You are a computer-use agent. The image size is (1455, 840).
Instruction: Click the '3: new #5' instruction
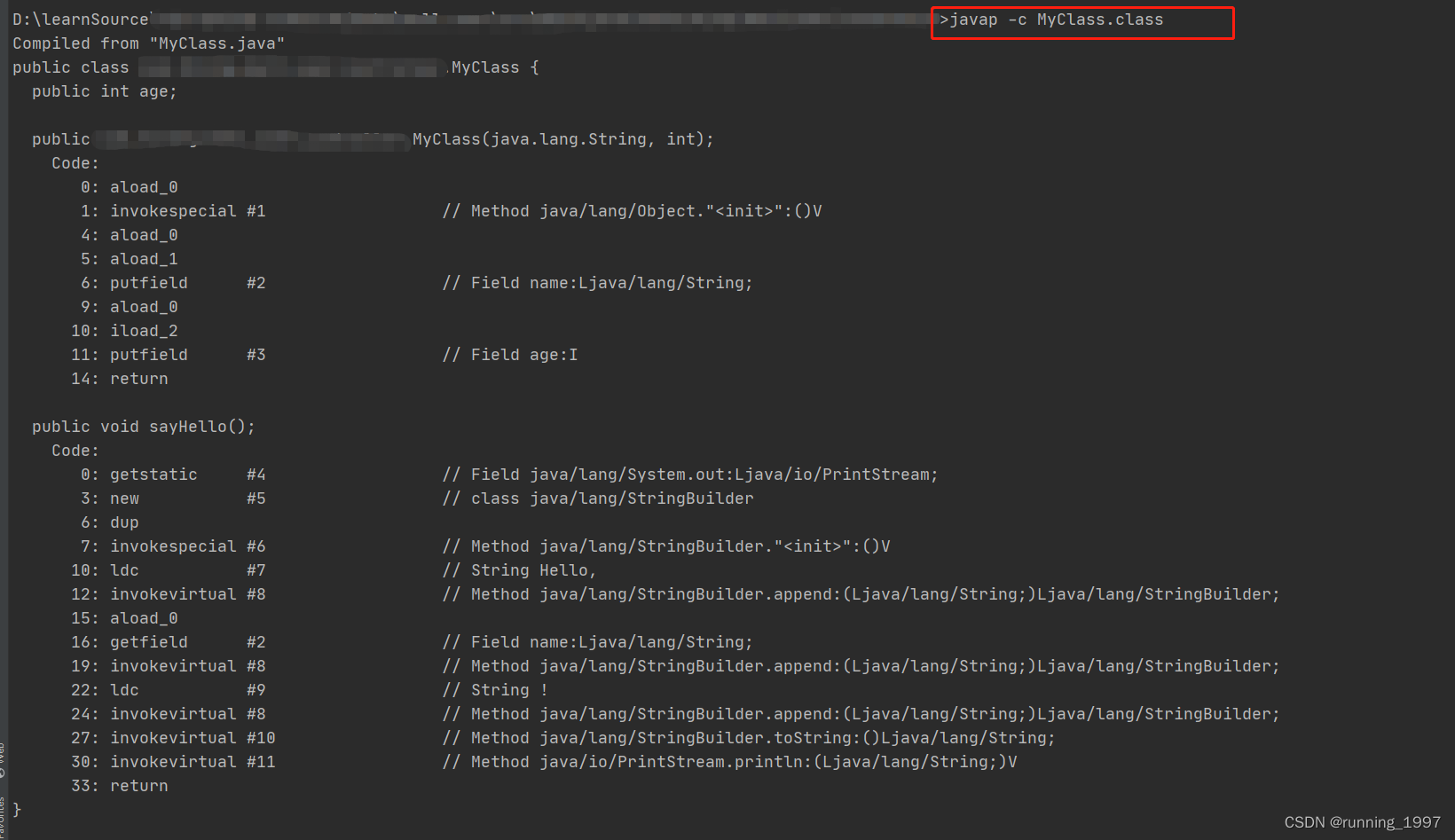173,499
